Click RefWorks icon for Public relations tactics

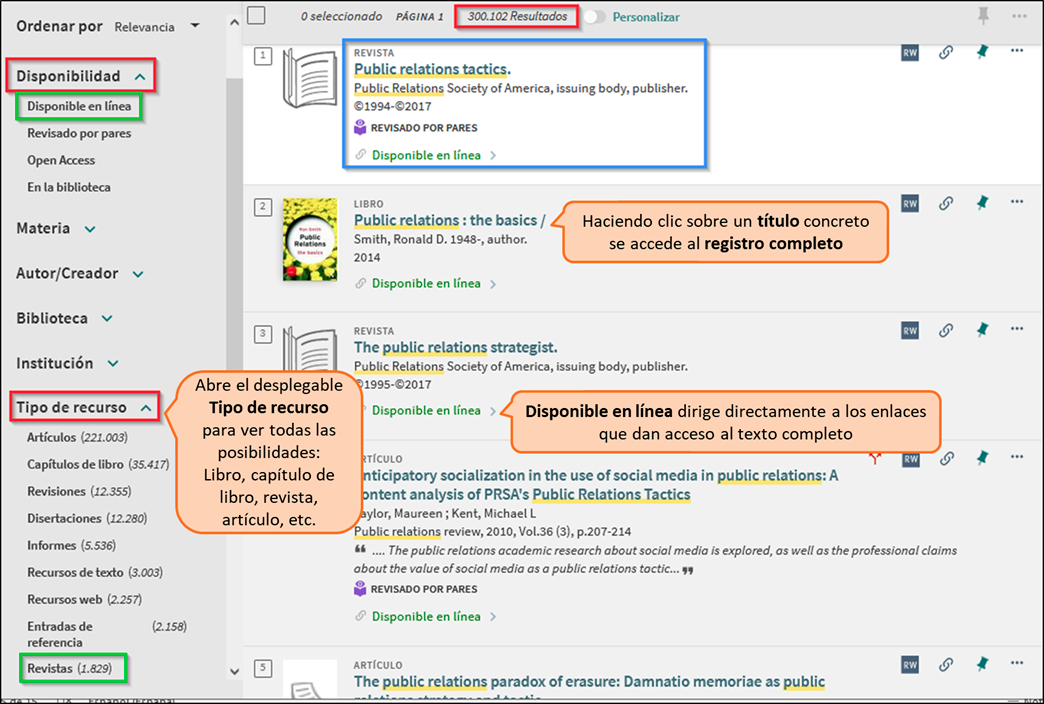[909, 53]
